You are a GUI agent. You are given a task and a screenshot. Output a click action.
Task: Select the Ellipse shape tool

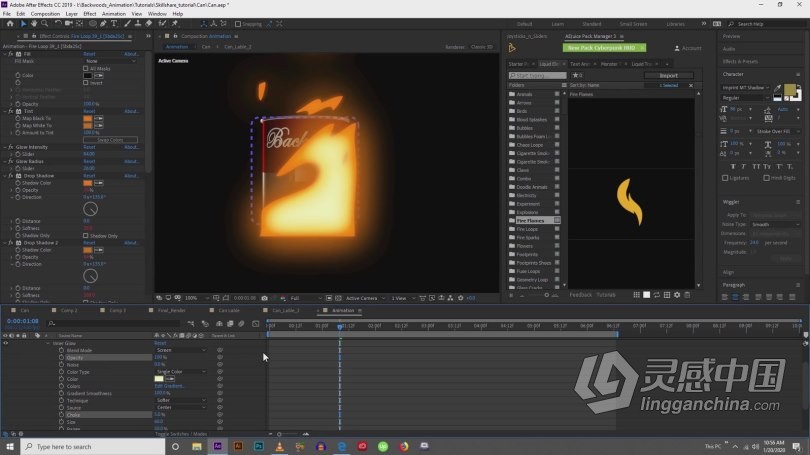point(92,24)
